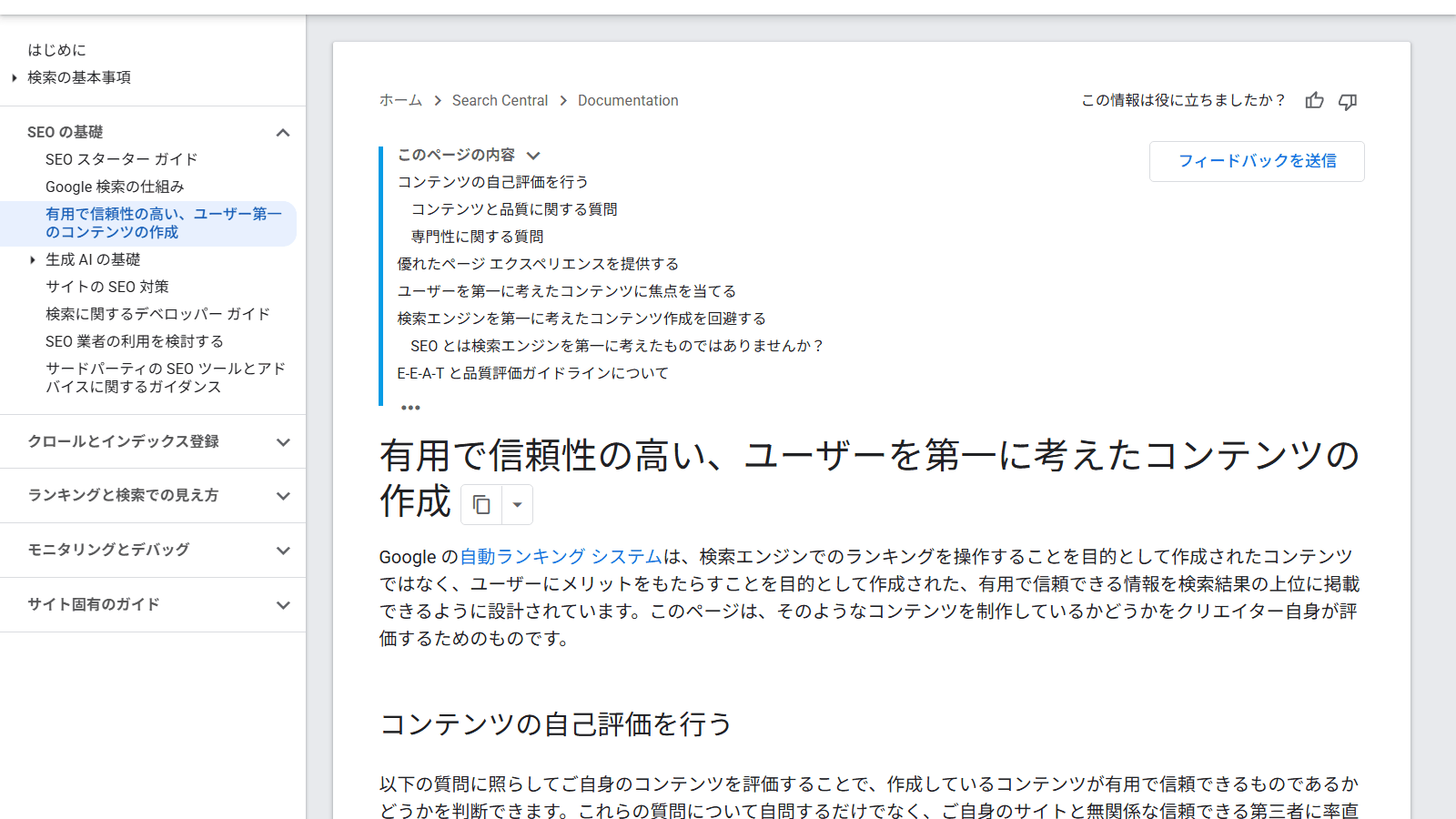Screen dimensions: 1456x819
Task: Copy page with the copy icon beside title
Action: point(481,504)
